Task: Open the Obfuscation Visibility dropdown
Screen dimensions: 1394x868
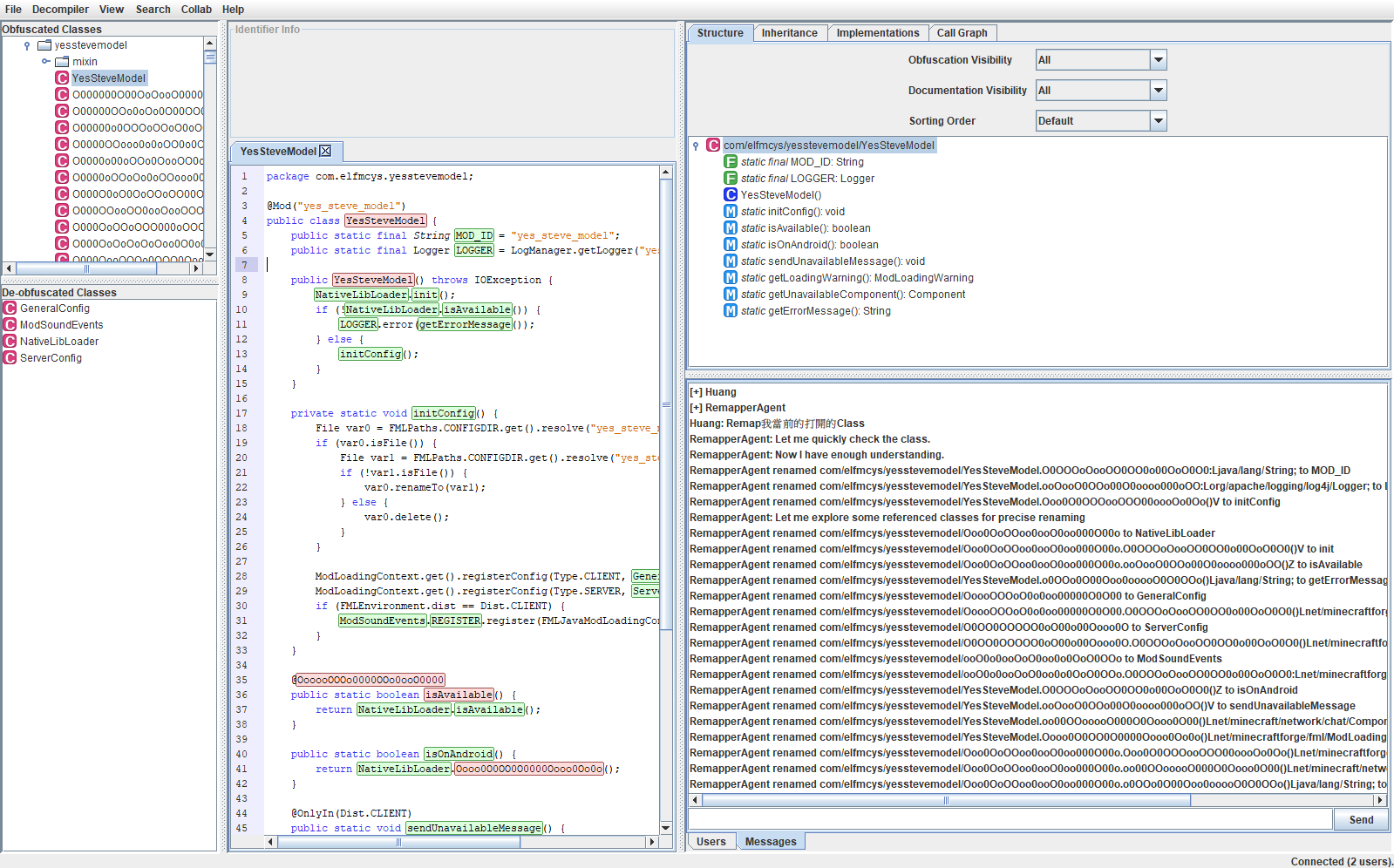Action: 1158,59
